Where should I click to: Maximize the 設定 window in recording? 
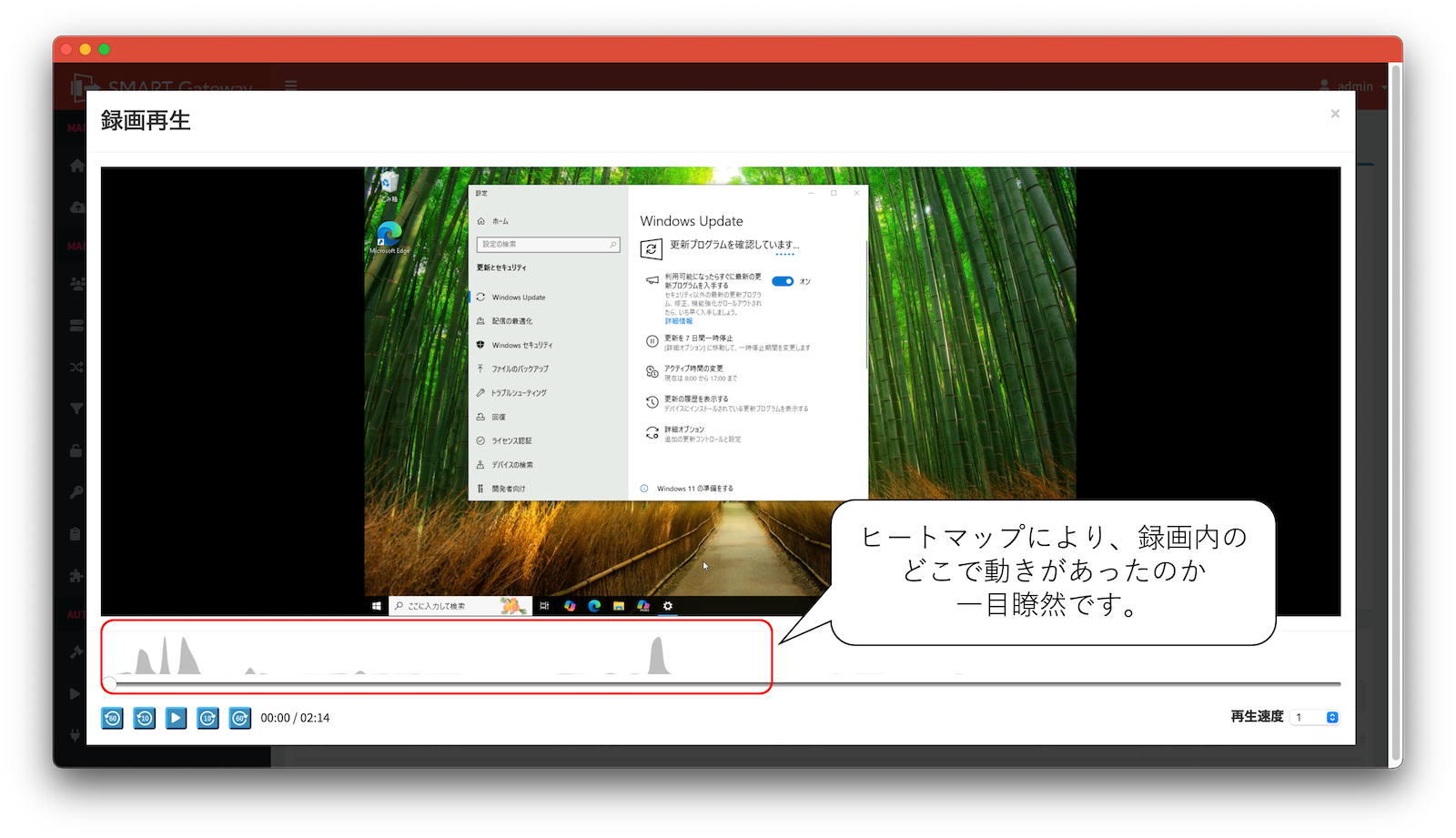[x=834, y=193]
